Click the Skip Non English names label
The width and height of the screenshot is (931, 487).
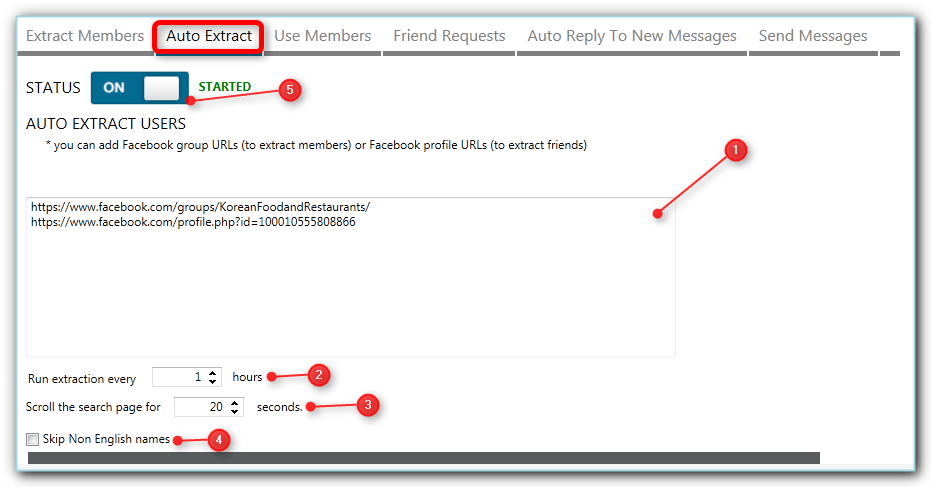click(106, 439)
